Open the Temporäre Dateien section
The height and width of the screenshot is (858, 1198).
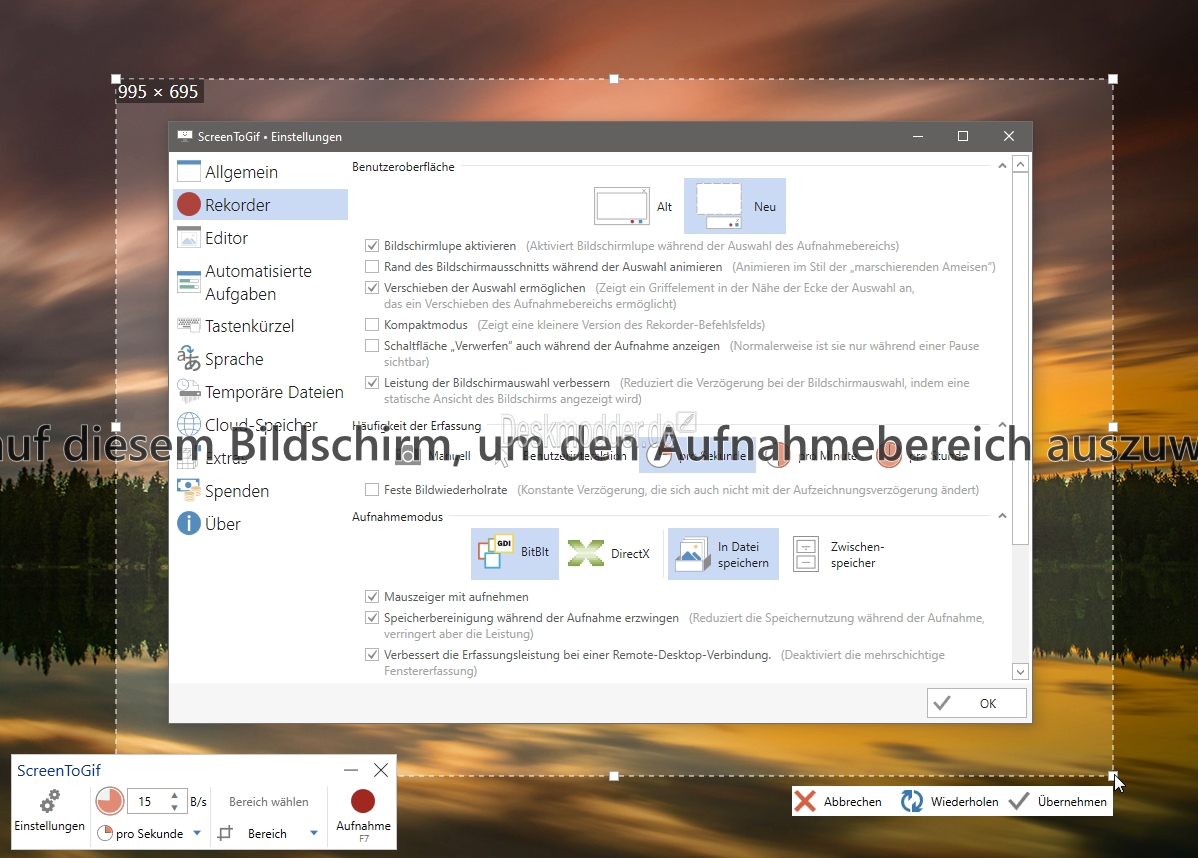click(261, 392)
